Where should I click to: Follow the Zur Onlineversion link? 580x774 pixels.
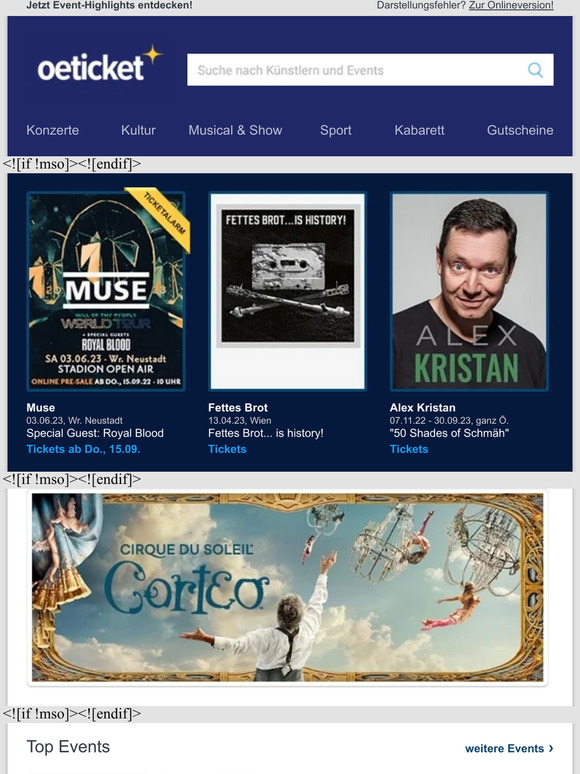click(x=511, y=5)
